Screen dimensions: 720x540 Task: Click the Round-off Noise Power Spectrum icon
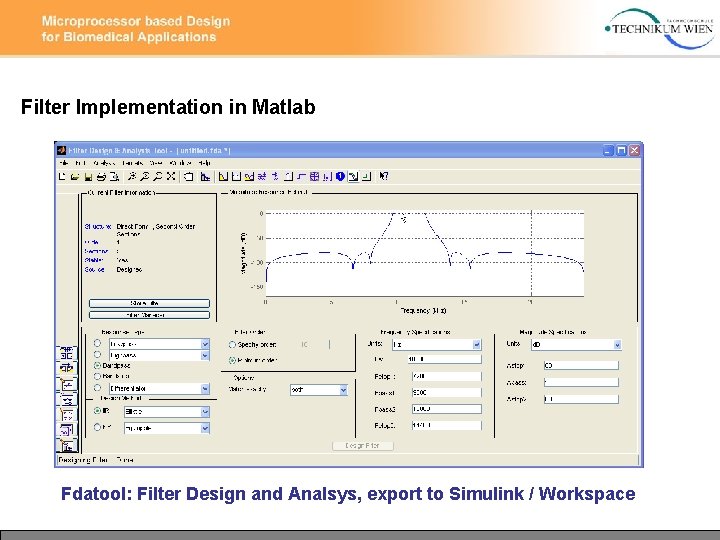coord(366,176)
